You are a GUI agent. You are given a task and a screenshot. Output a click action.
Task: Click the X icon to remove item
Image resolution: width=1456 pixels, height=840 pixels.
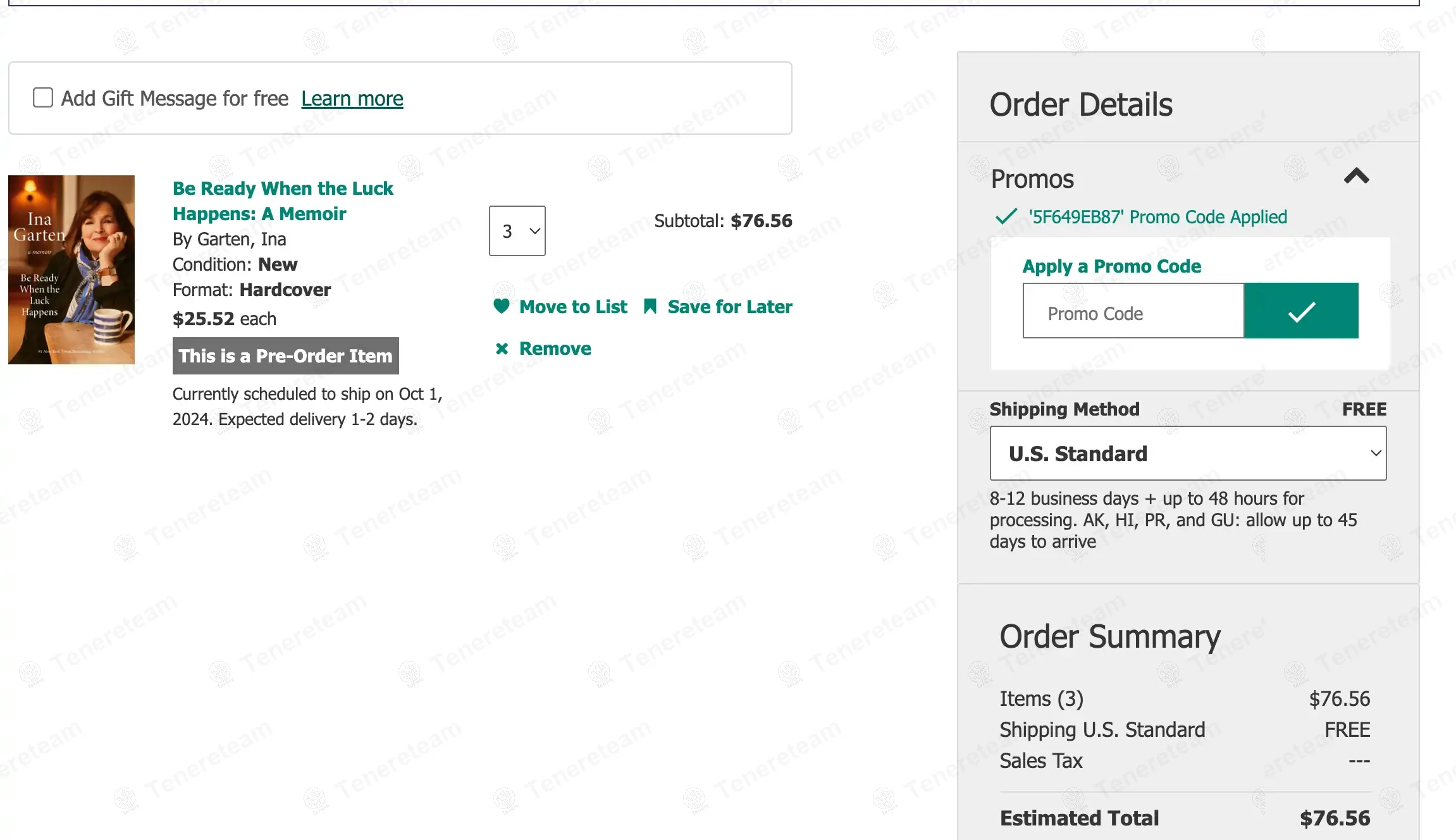pos(502,349)
